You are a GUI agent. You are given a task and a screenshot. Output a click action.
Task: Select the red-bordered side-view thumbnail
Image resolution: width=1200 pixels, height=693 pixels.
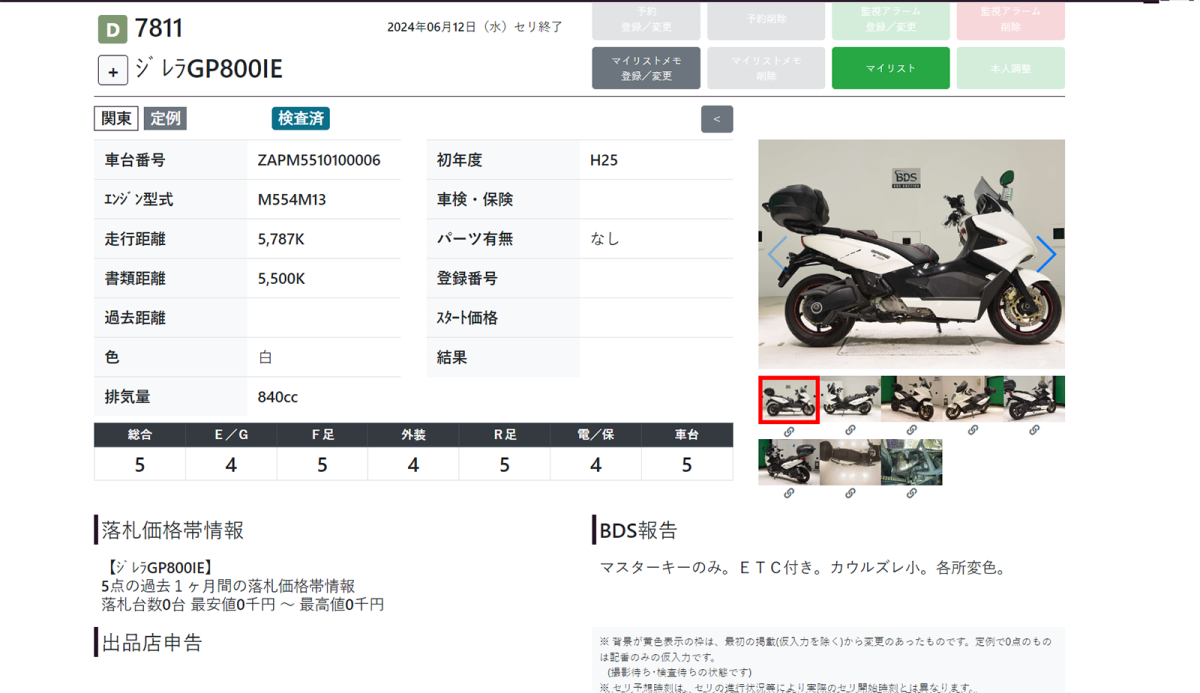pyautogui.click(x=789, y=399)
